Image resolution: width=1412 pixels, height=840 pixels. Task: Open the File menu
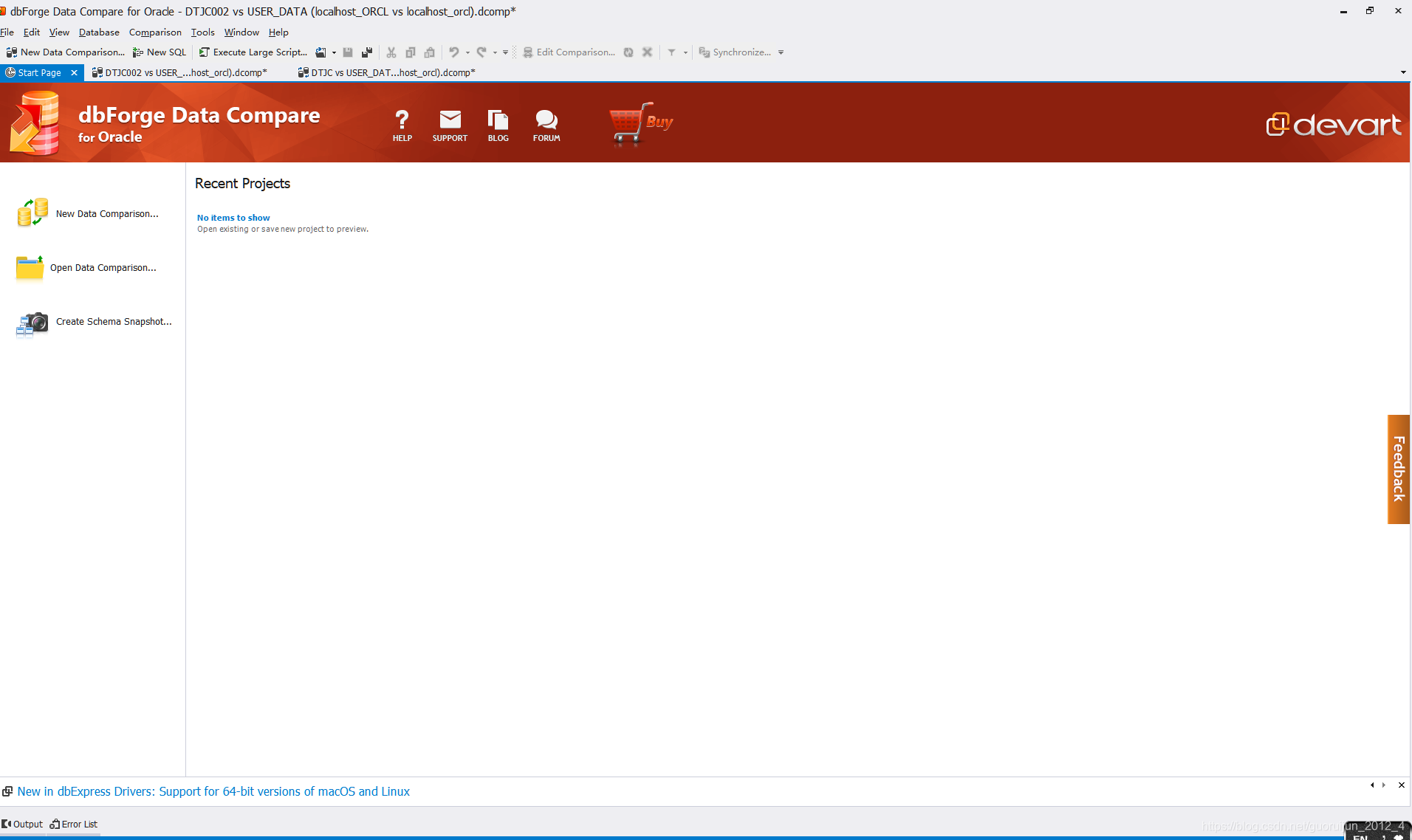point(7,32)
